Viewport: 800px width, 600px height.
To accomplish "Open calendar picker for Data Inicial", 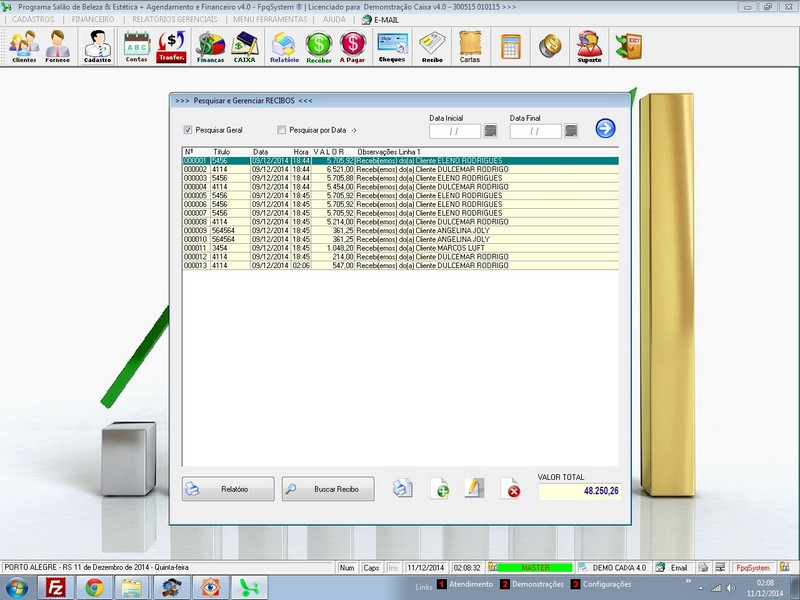I will tap(490, 131).
